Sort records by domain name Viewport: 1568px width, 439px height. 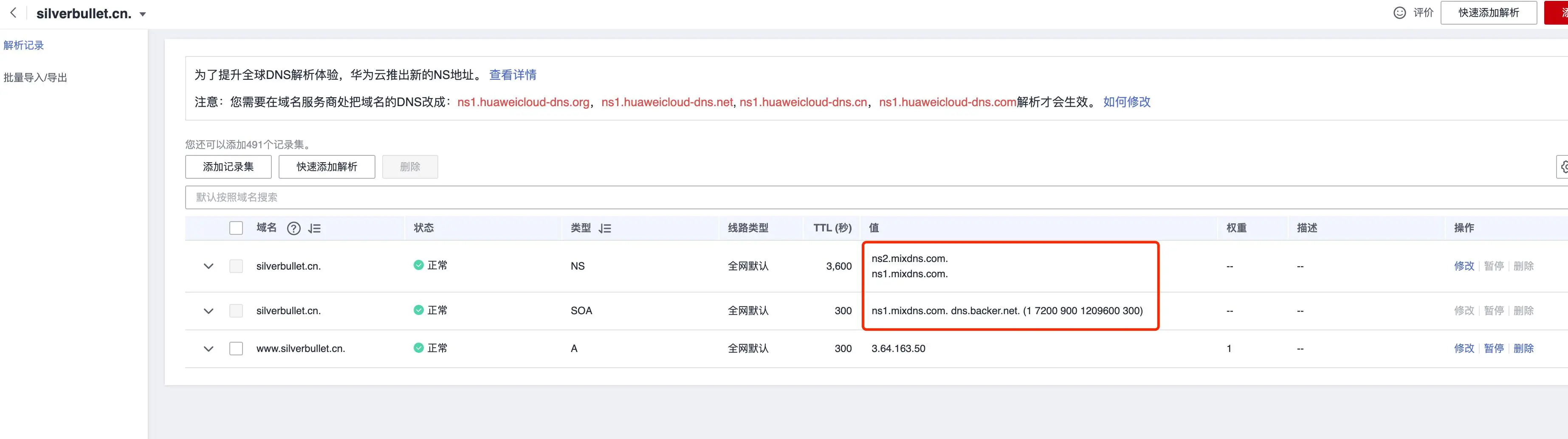(314, 228)
